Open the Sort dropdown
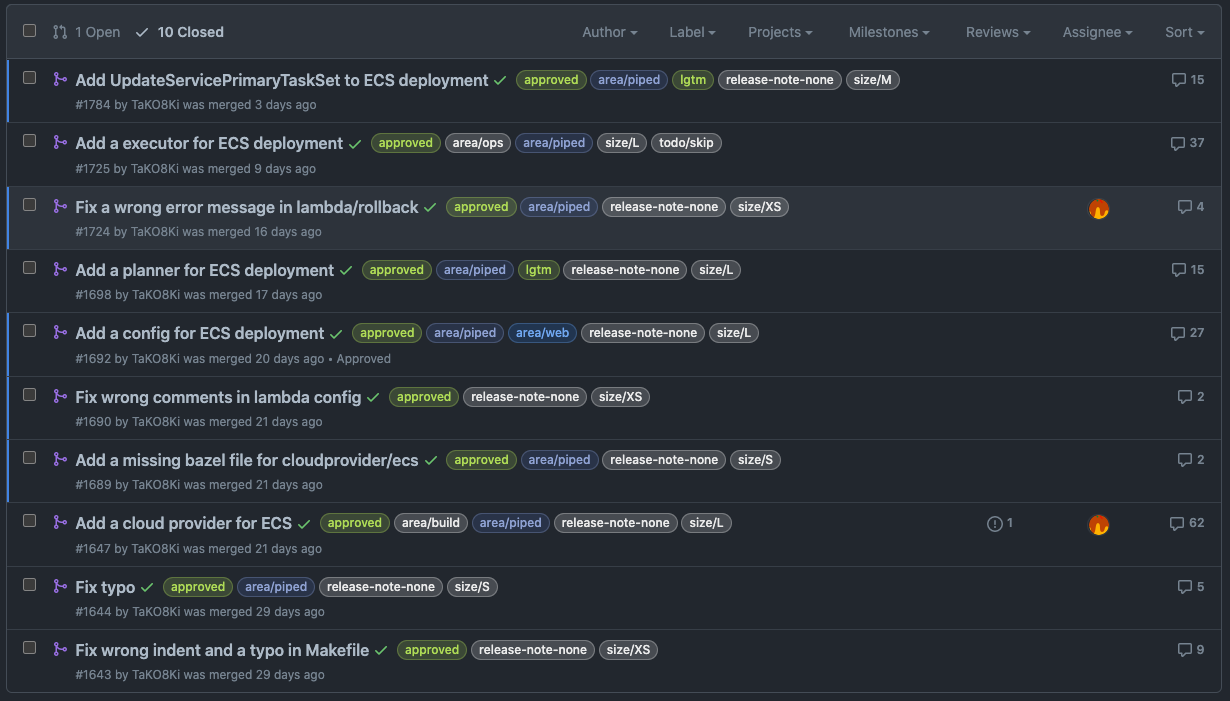Screen dimensions: 1230x701 [1185, 32]
